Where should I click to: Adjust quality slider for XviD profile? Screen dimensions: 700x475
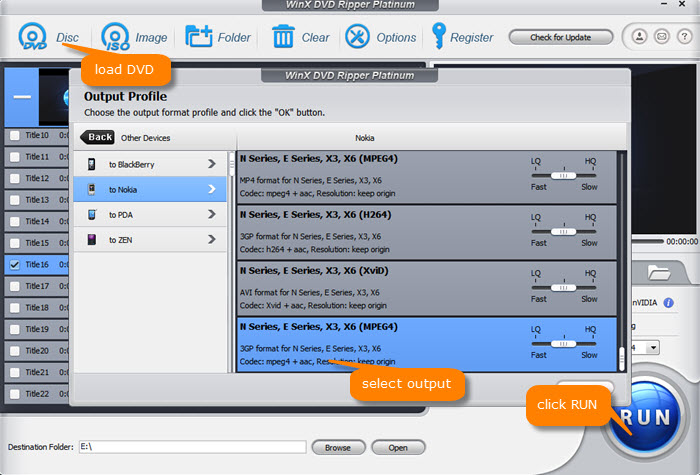coord(563,288)
